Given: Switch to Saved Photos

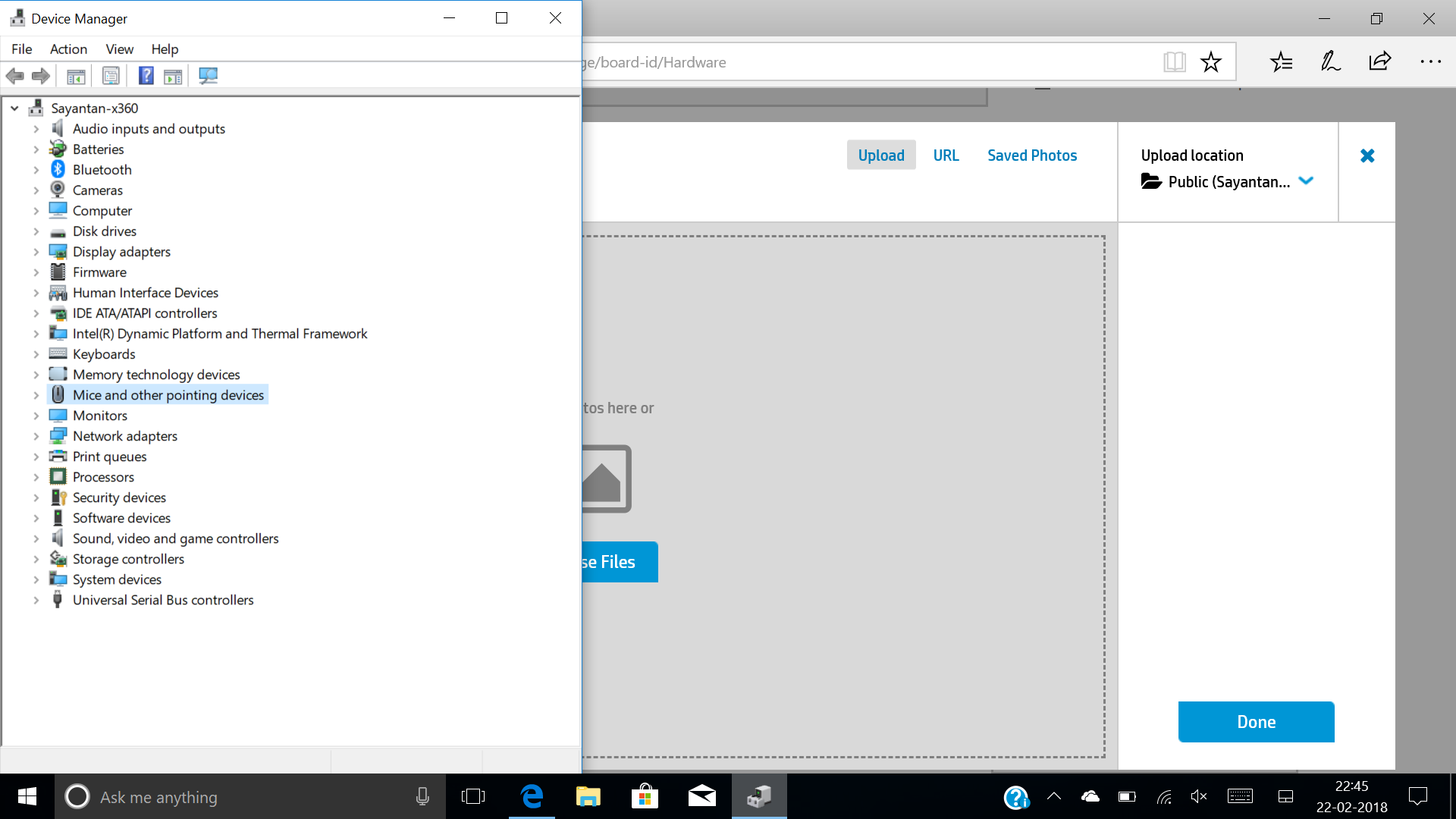Looking at the screenshot, I should coord(1031,155).
